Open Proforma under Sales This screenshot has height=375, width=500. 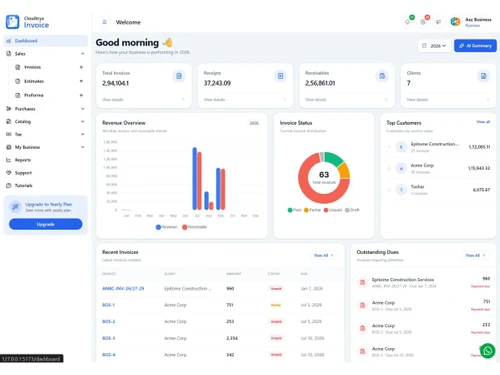[x=34, y=95]
